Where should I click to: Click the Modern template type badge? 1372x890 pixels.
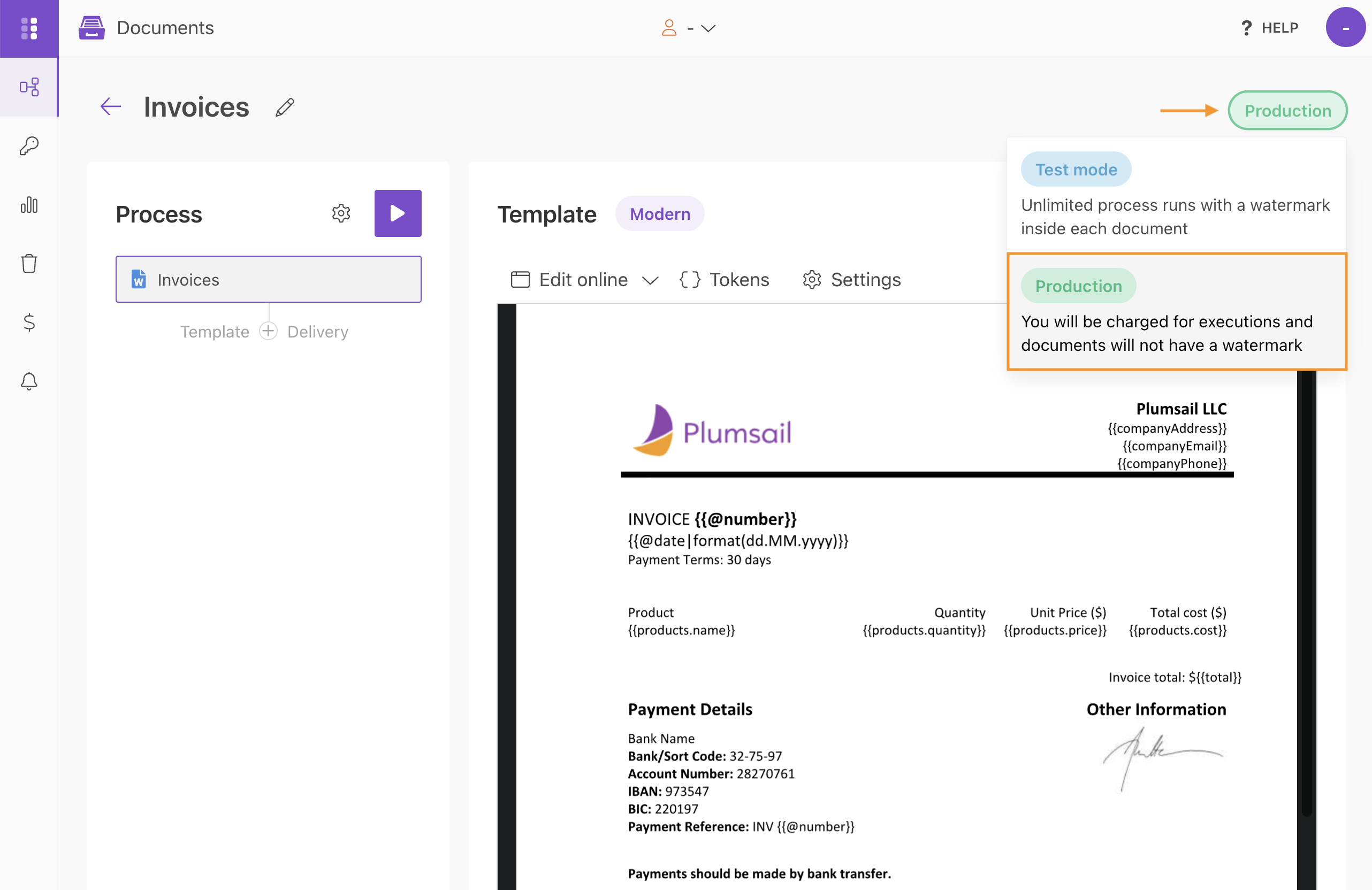[659, 214]
